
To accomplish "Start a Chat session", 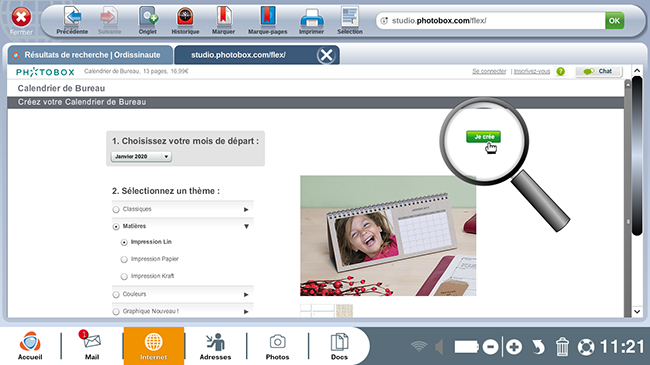I will pyautogui.click(x=599, y=71).
